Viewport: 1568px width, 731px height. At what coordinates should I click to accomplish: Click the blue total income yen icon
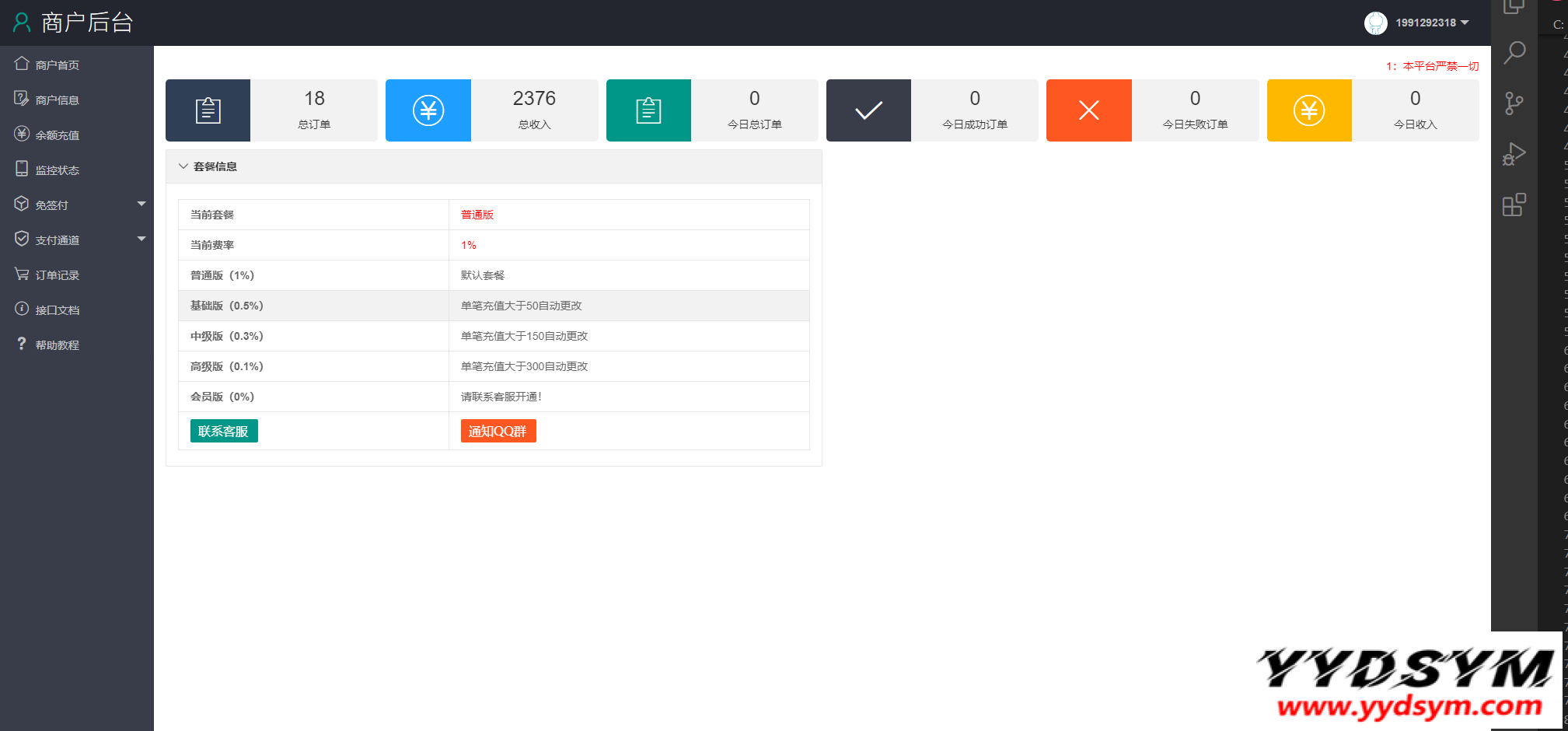point(428,110)
